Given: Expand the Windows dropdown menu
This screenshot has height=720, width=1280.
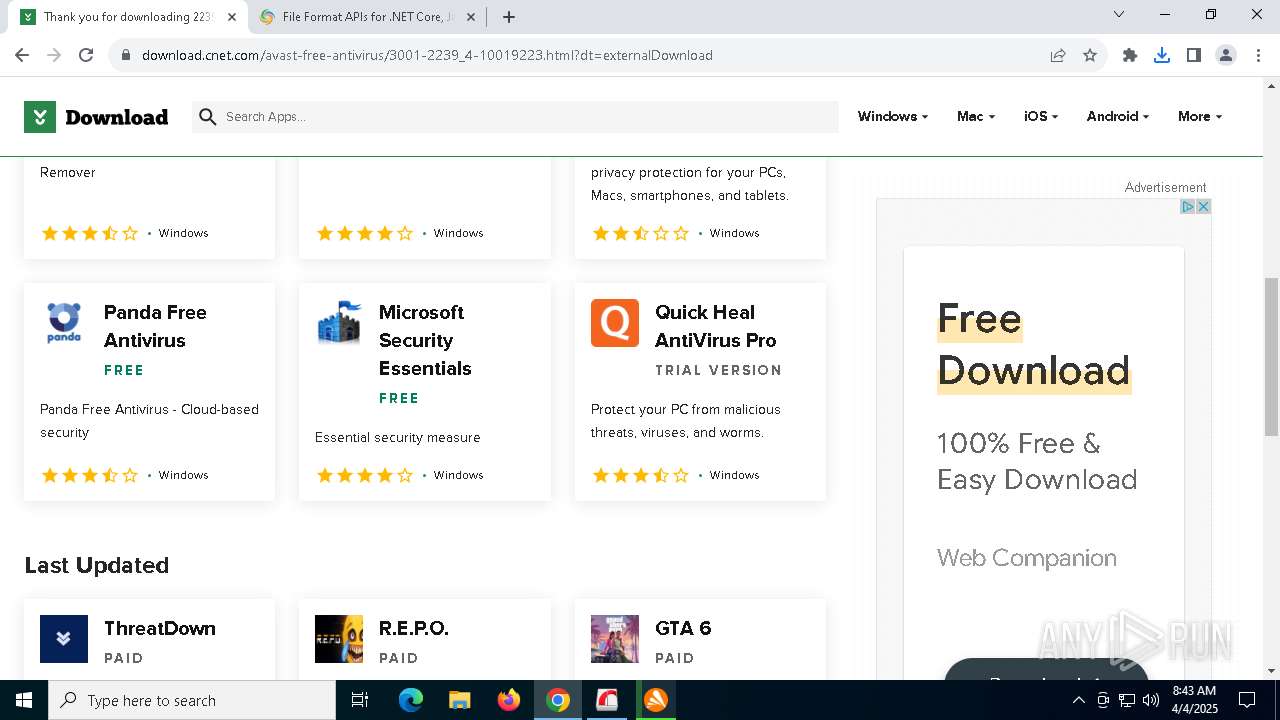Looking at the screenshot, I should click(x=892, y=117).
